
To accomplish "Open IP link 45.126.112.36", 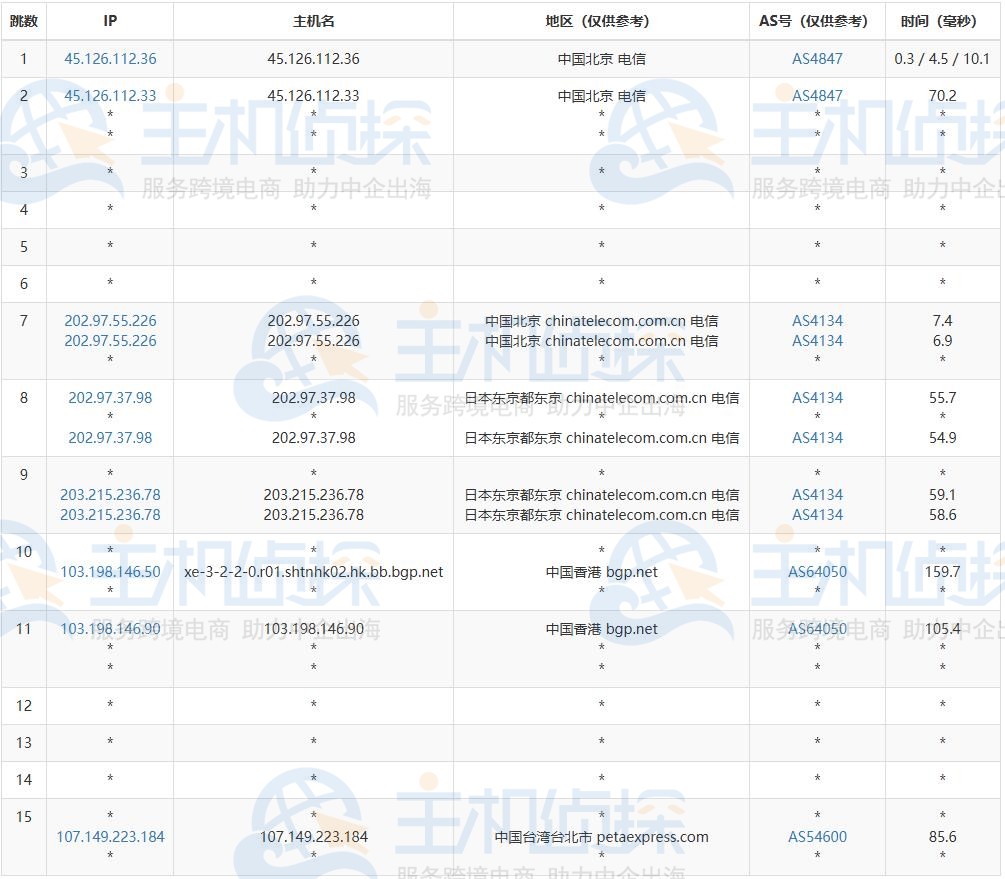I will [x=110, y=59].
